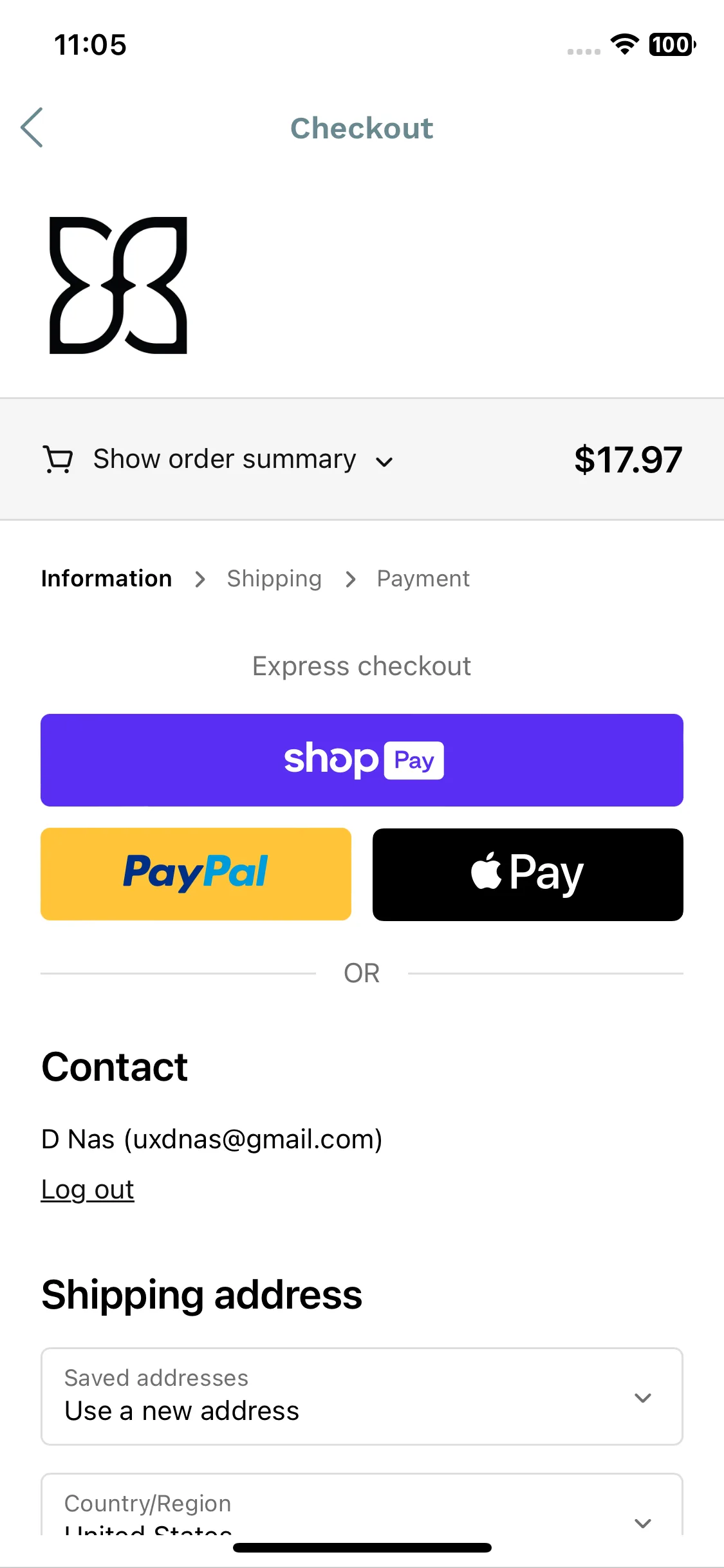Select the Information breadcrumb step
This screenshot has width=724, height=1568.
[x=106, y=579]
